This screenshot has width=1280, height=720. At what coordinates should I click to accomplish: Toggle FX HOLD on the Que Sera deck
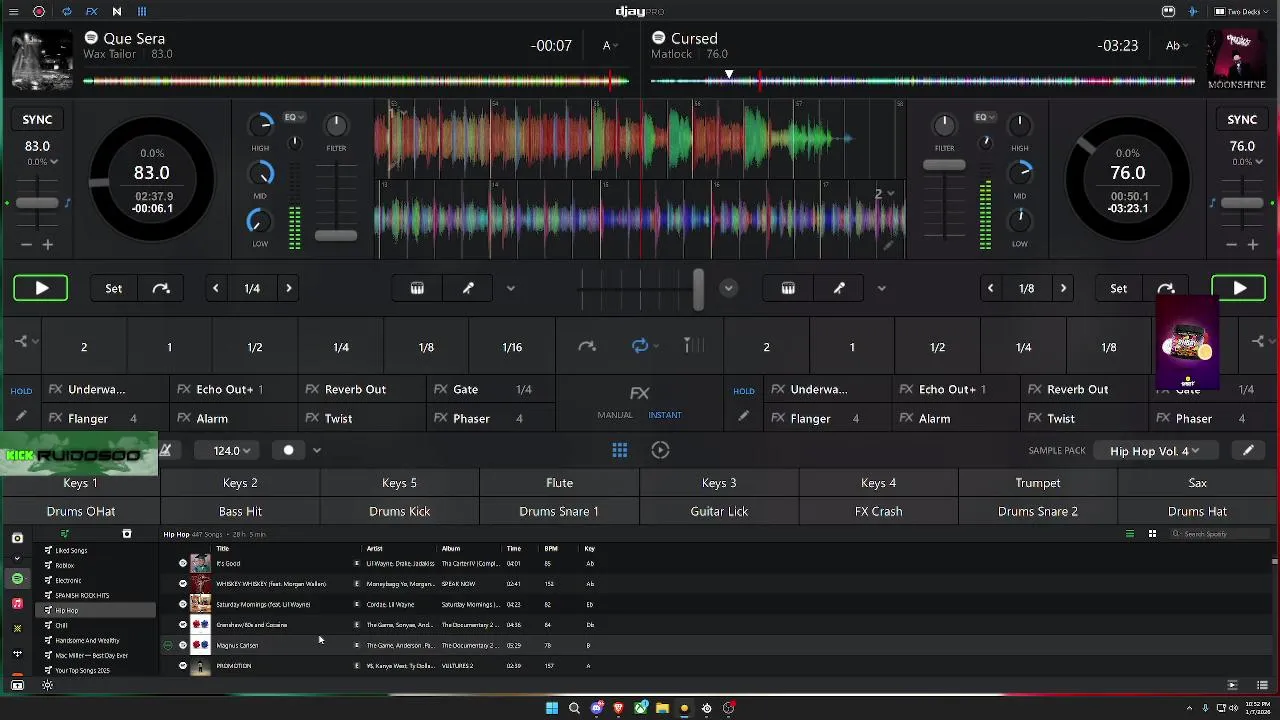click(x=21, y=391)
